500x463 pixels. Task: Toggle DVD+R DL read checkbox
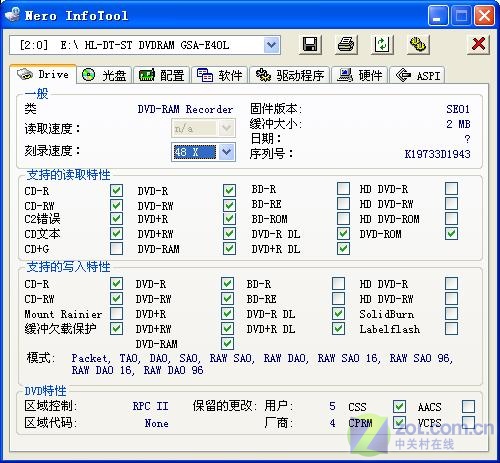point(343,249)
